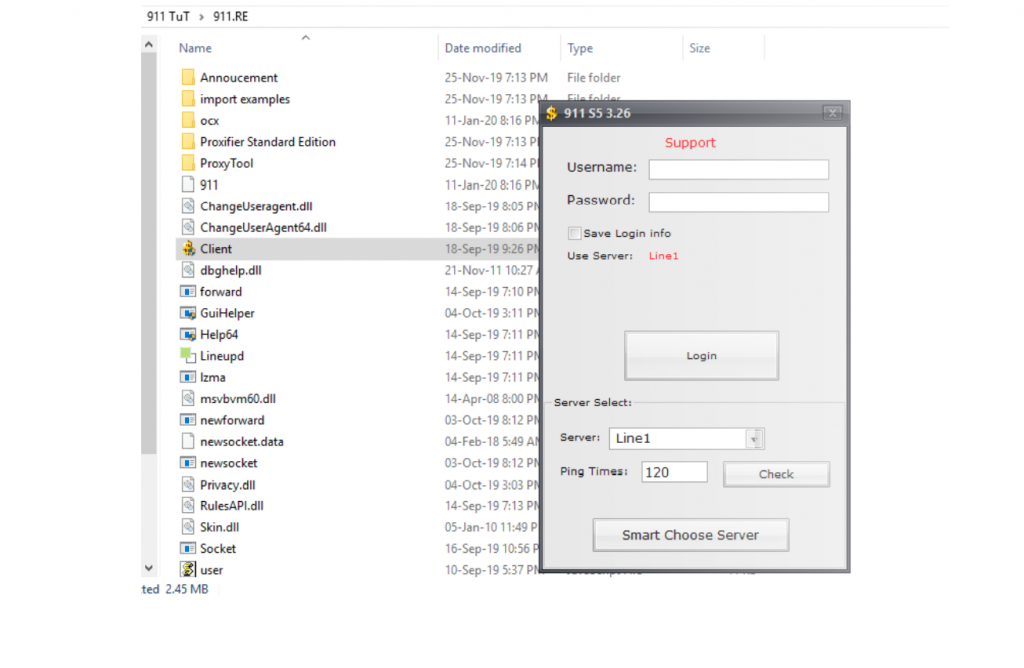Click the ocx folder icon
This screenshot has height=668, width=1024.
coord(188,120)
